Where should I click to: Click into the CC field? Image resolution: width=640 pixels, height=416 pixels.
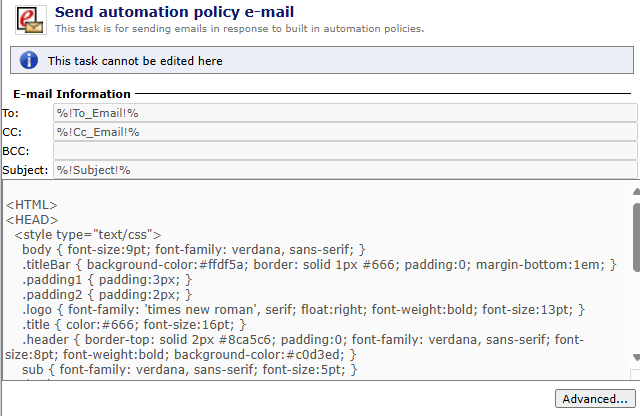tap(344, 132)
